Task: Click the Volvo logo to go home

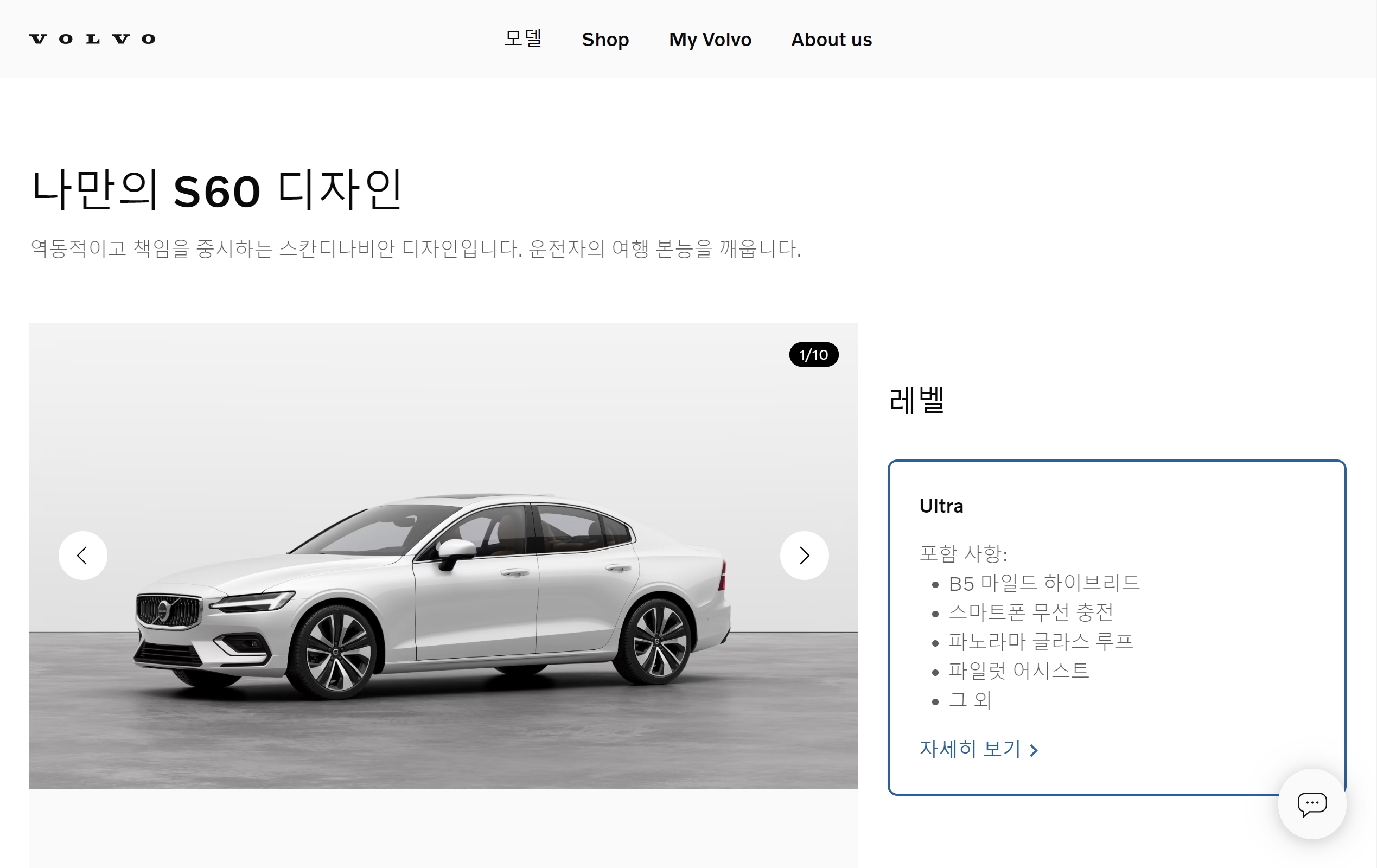Action: coord(92,39)
